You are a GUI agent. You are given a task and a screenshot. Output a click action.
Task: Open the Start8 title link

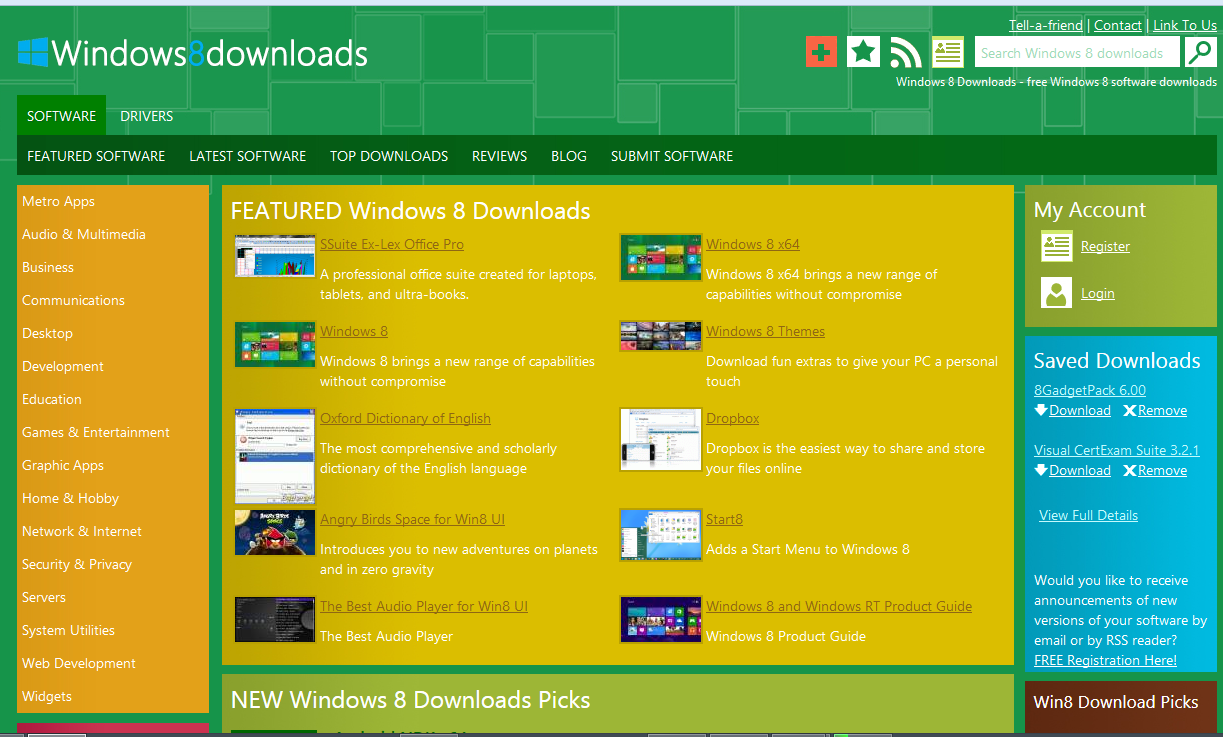(x=724, y=519)
